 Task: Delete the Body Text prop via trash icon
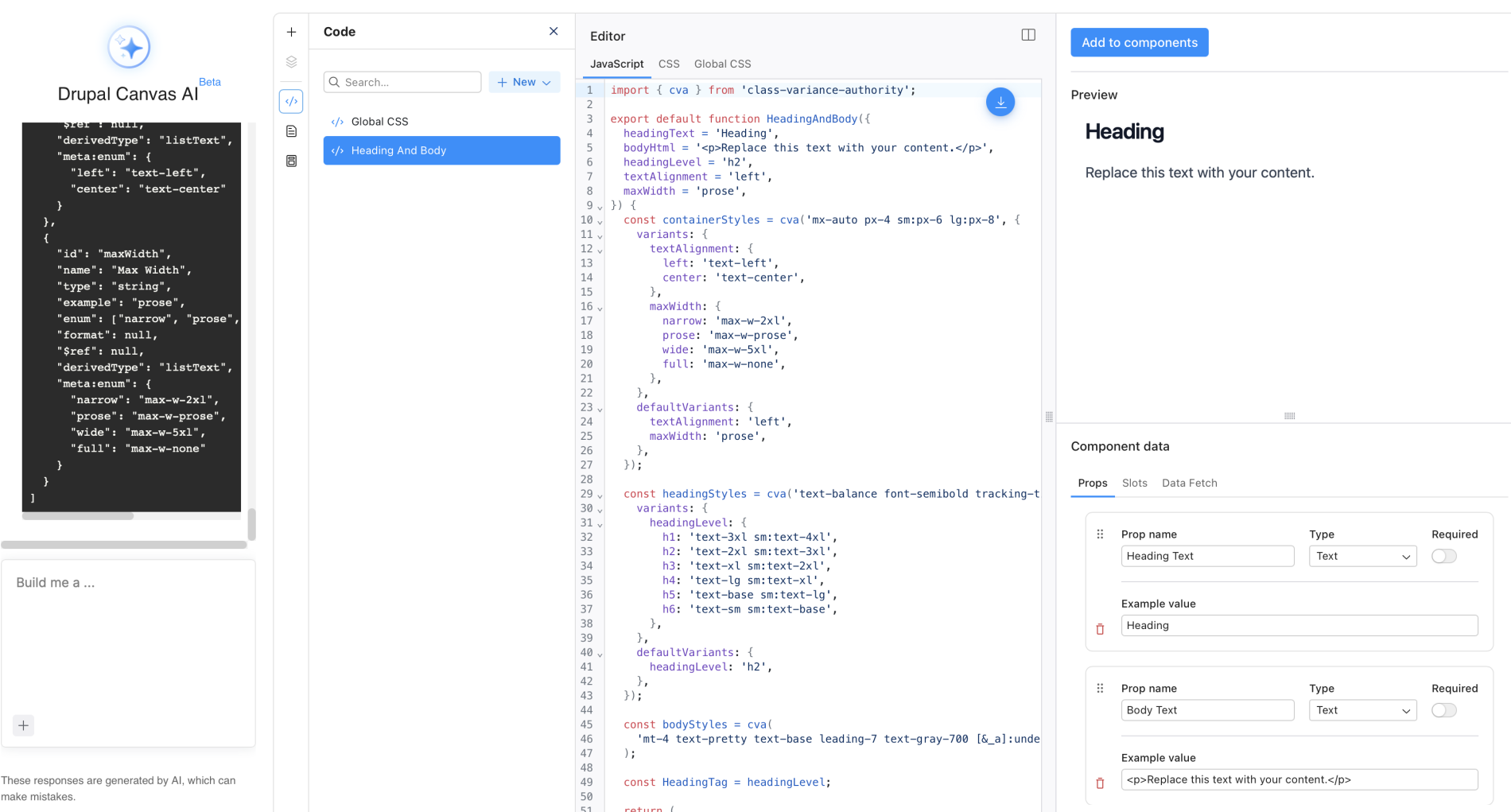point(1101,783)
